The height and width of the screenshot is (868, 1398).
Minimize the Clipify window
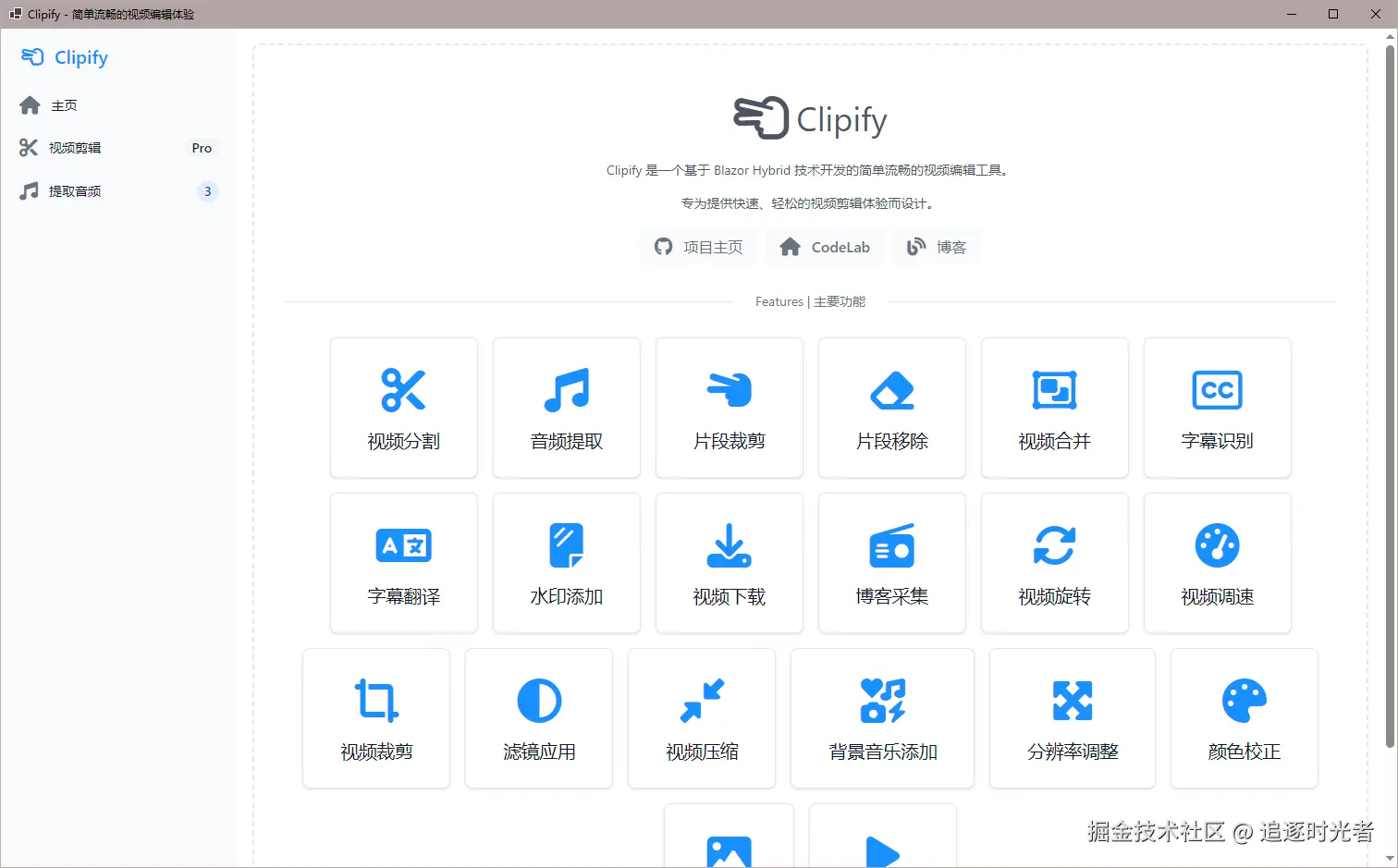pyautogui.click(x=1292, y=14)
